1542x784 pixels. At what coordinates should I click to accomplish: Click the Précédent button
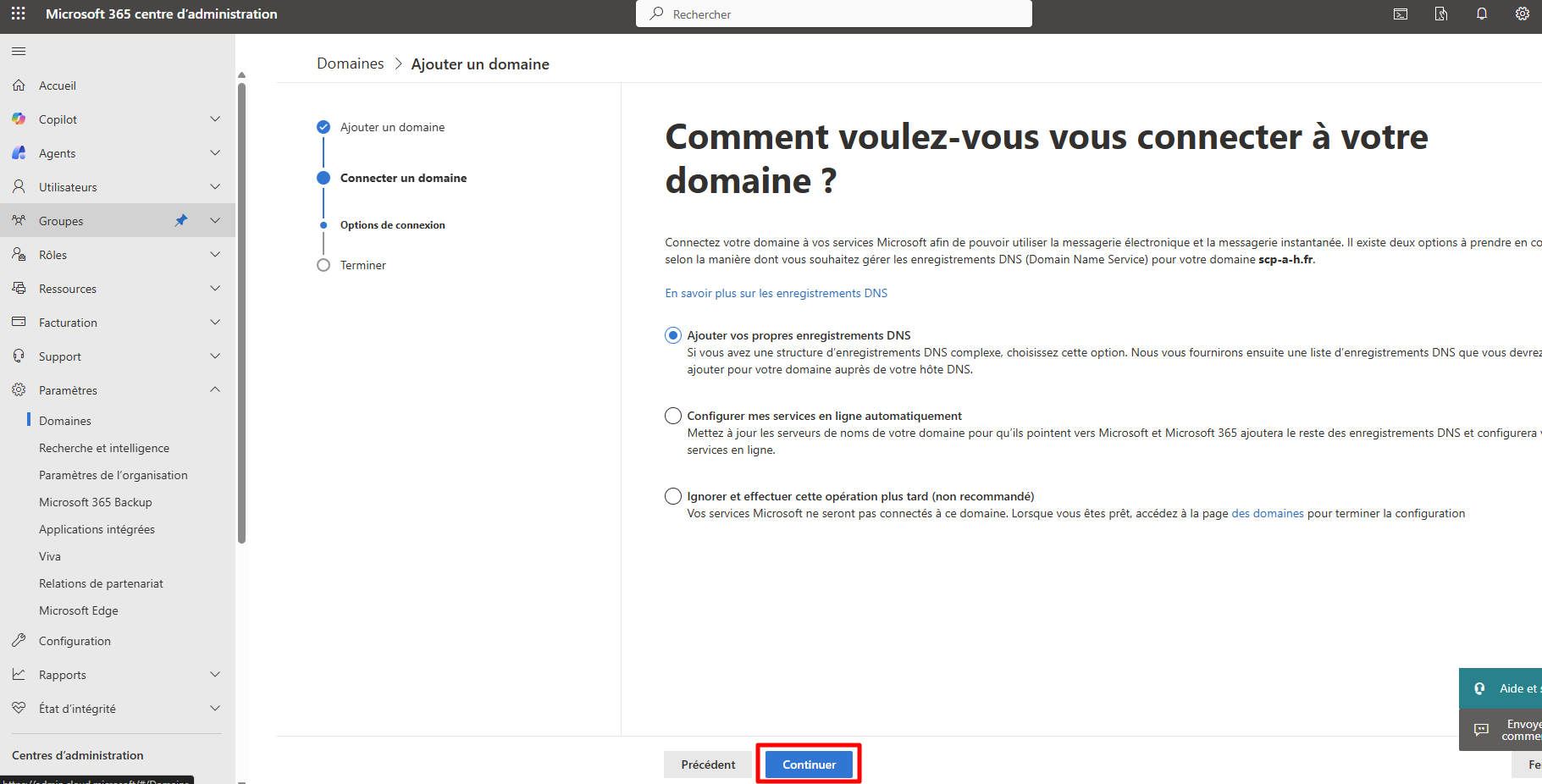(708, 765)
